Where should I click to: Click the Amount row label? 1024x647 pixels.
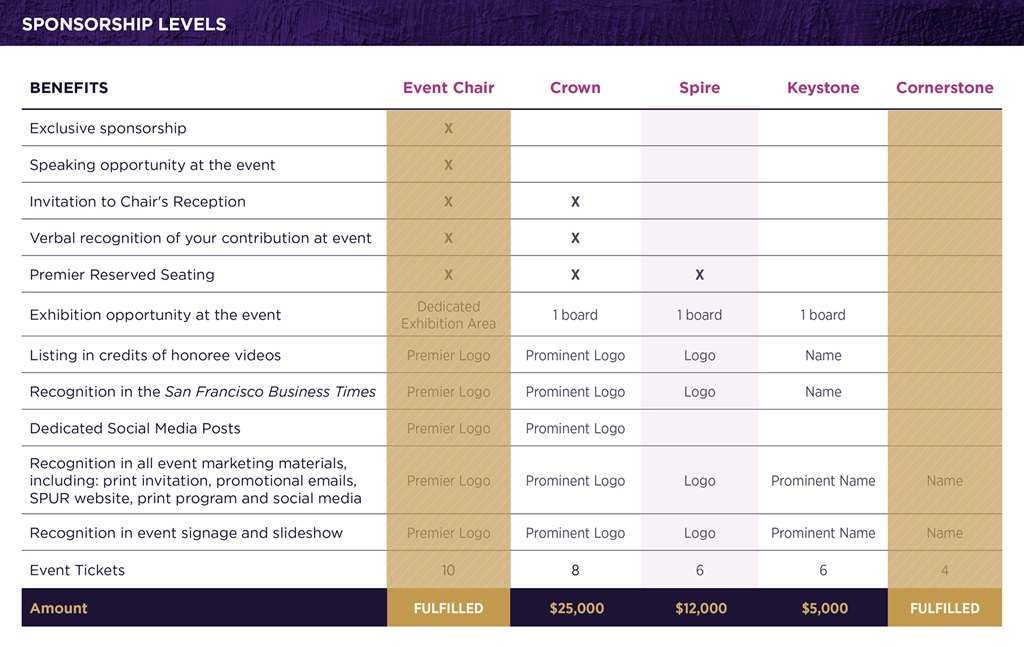pyautogui.click(x=58, y=608)
